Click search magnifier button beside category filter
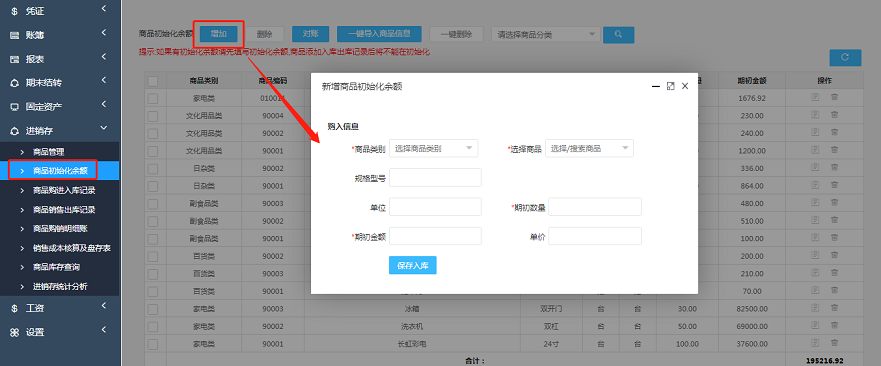The height and width of the screenshot is (366, 881). 619,35
